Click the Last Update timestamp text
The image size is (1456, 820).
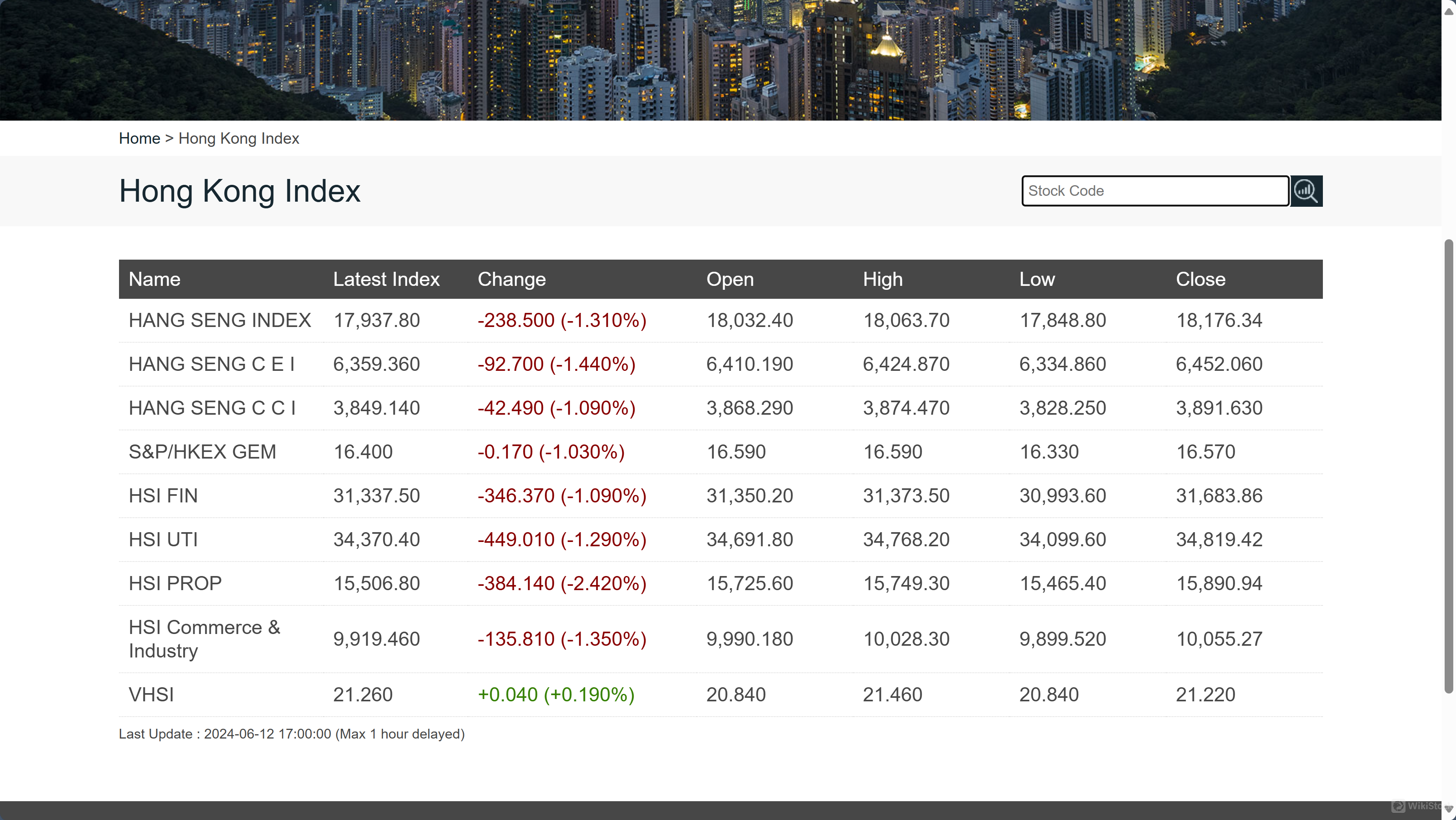[292, 734]
